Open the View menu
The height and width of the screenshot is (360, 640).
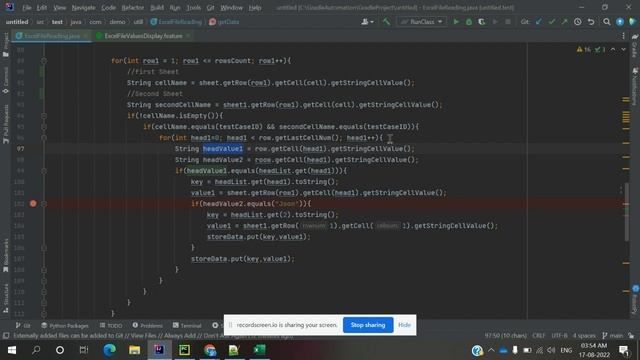click(59, 7)
